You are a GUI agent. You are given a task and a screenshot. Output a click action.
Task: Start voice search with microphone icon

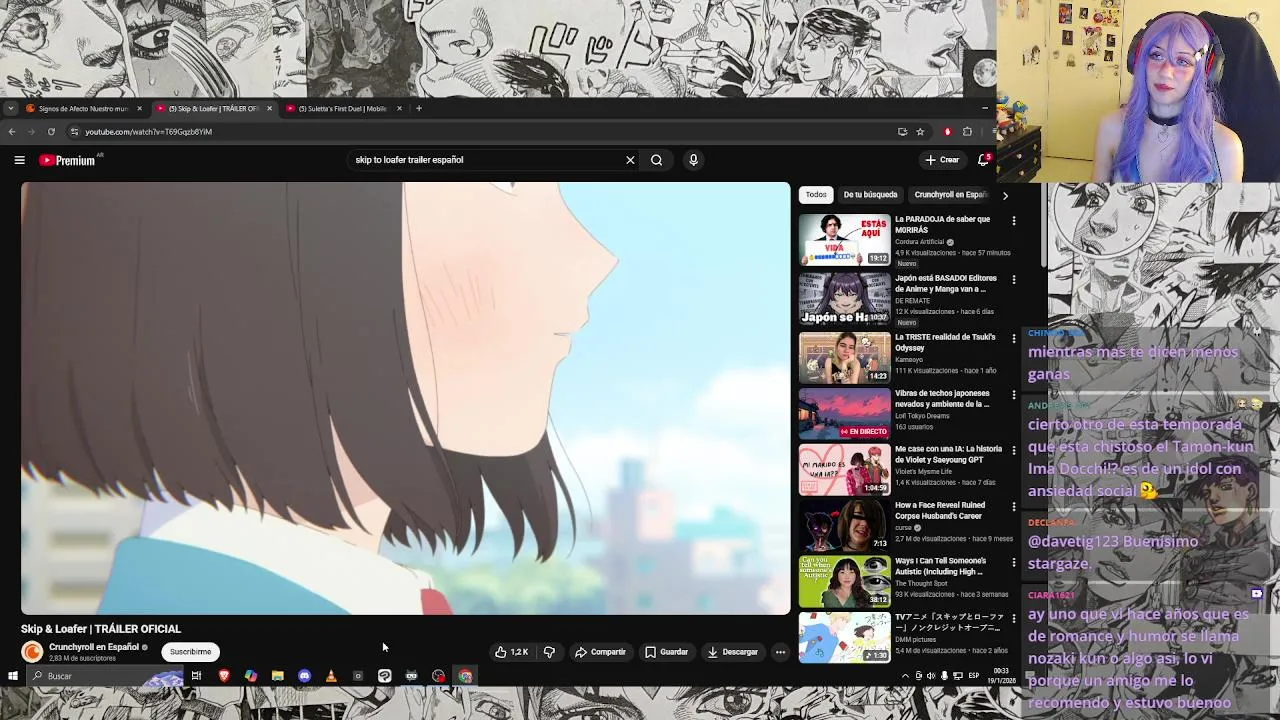pyautogui.click(x=693, y=160)
